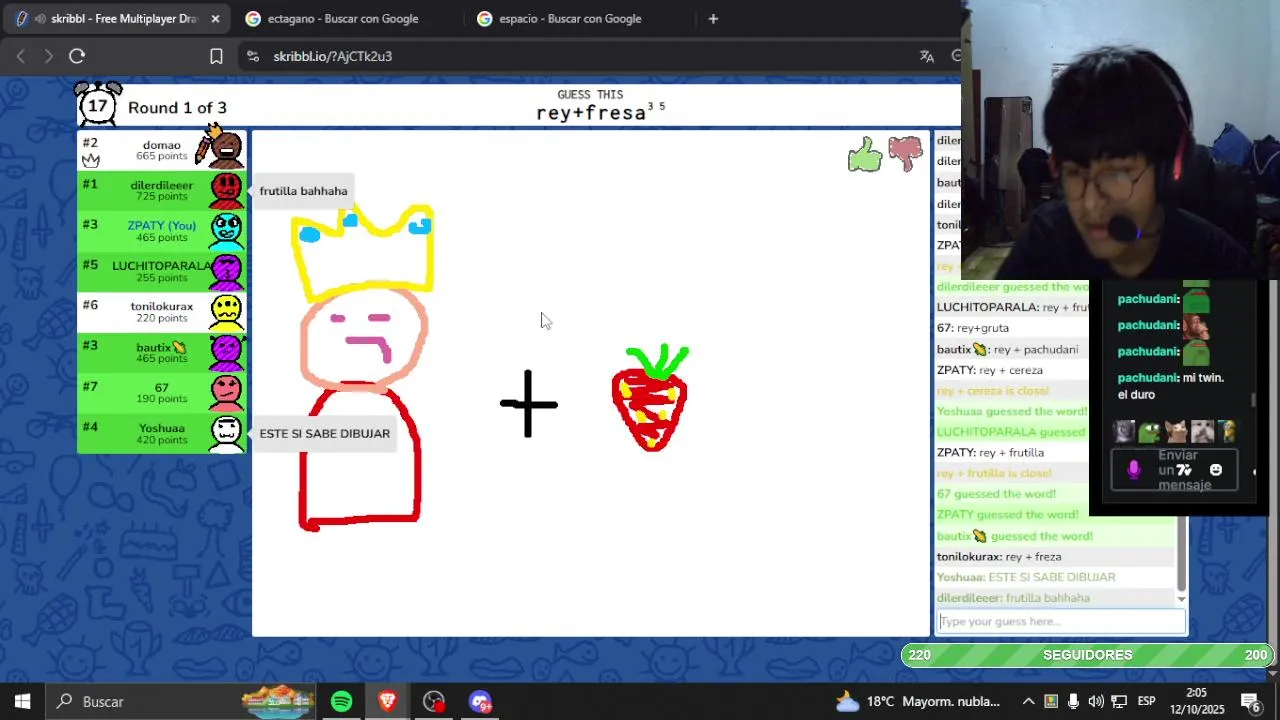Click domao's avatar in the player list
1280x720 pixels.
[224, 148]
